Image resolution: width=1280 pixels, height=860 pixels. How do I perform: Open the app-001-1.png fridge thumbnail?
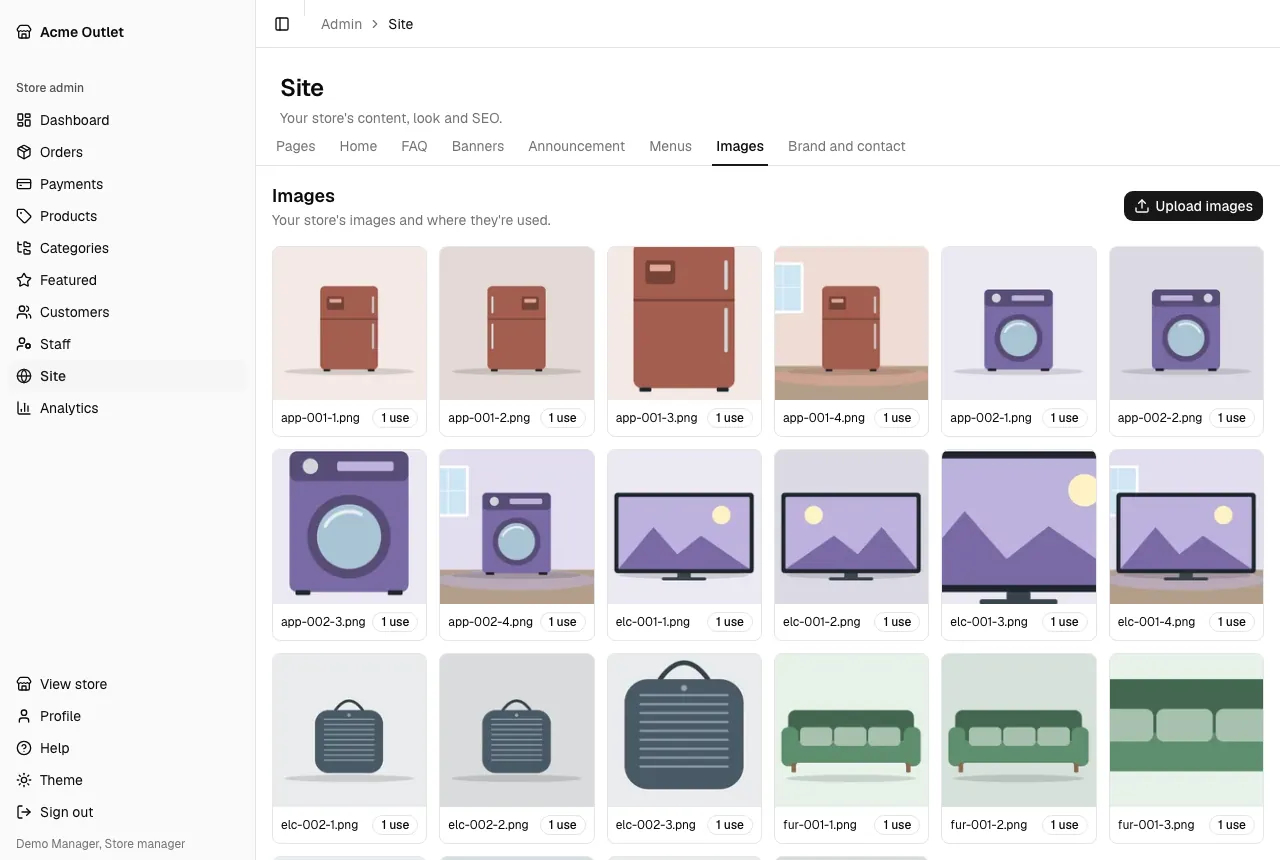349,323
